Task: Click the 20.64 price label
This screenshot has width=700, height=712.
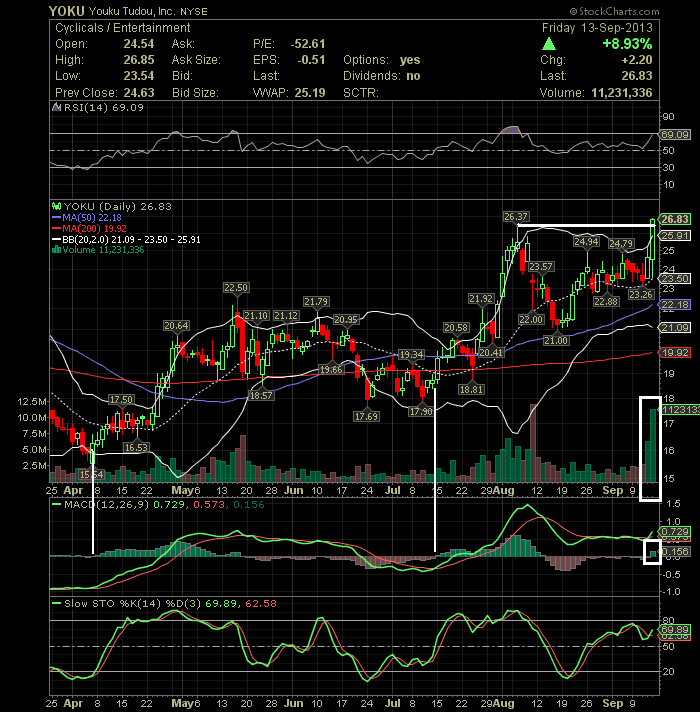Action: coord(176,326)
